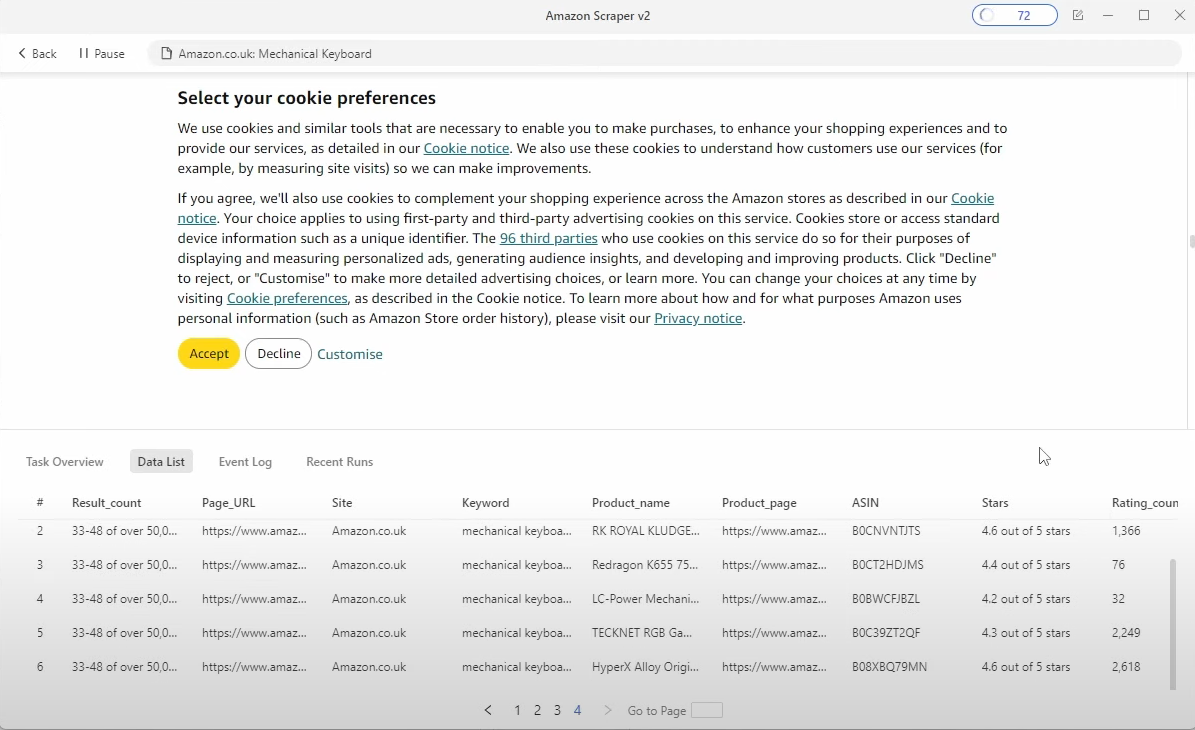The height and width of the screenshot is (730, 1195).
Task: Click the ASIN column header
Action: click(x=866, y=503)
